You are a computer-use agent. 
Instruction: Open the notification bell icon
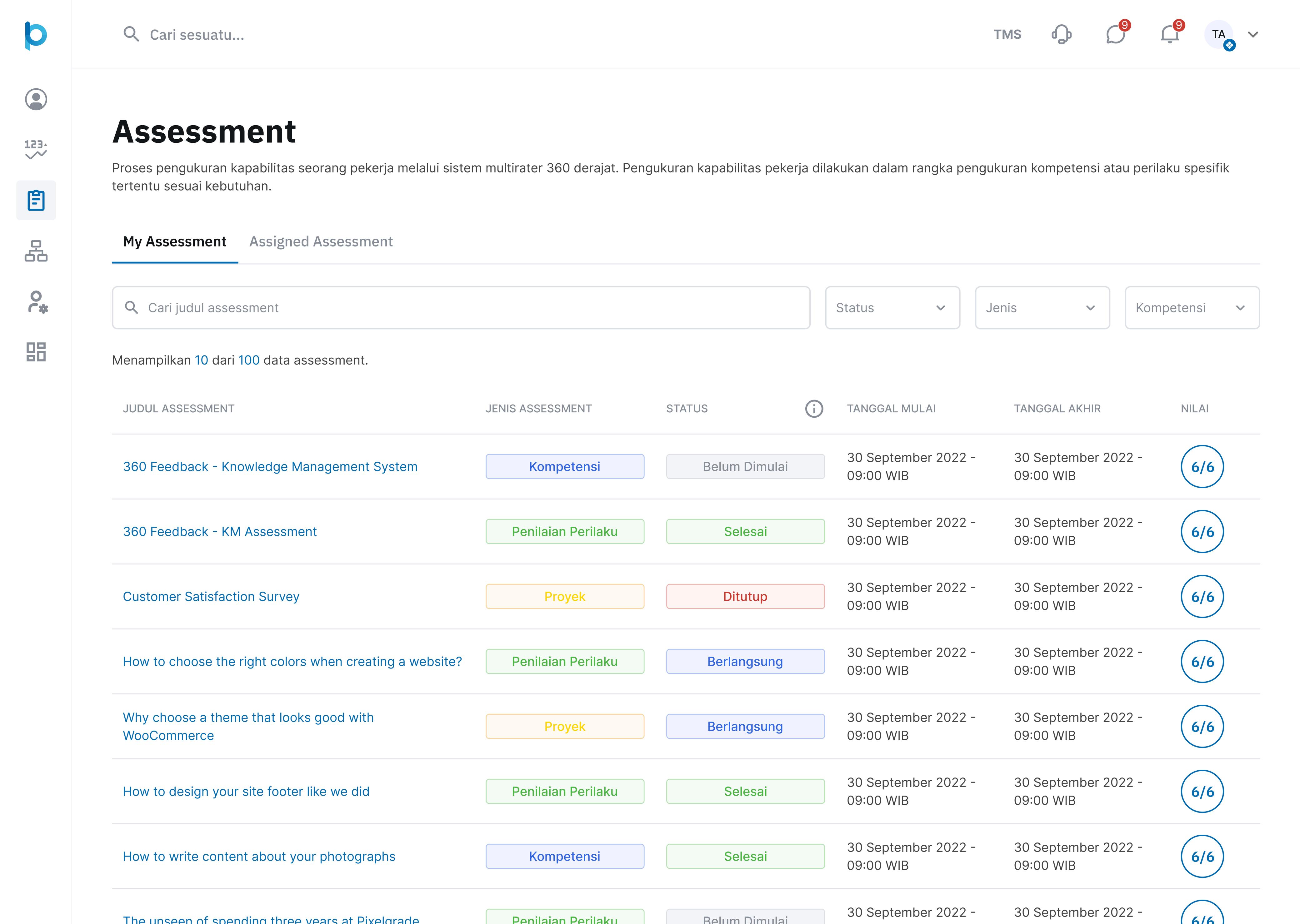coord(1169,35)
